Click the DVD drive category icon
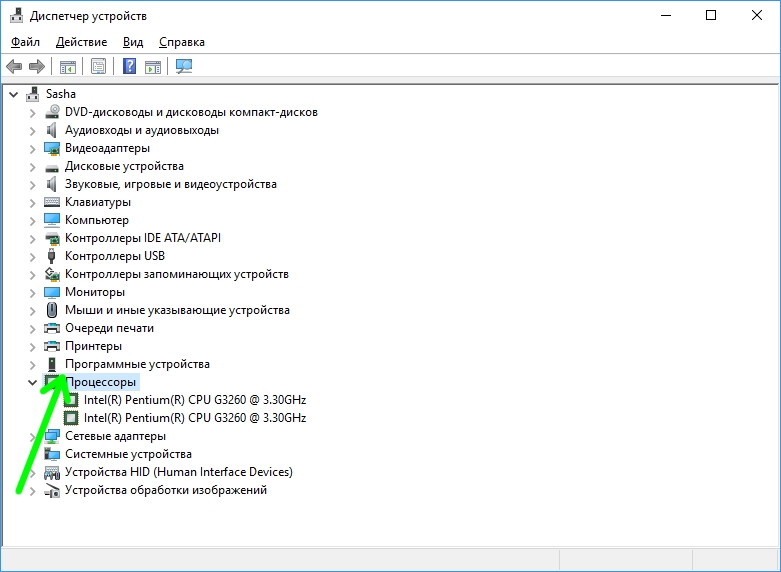Image resolution: width=781 pixels, height=572 pixels. click(52, 112)
